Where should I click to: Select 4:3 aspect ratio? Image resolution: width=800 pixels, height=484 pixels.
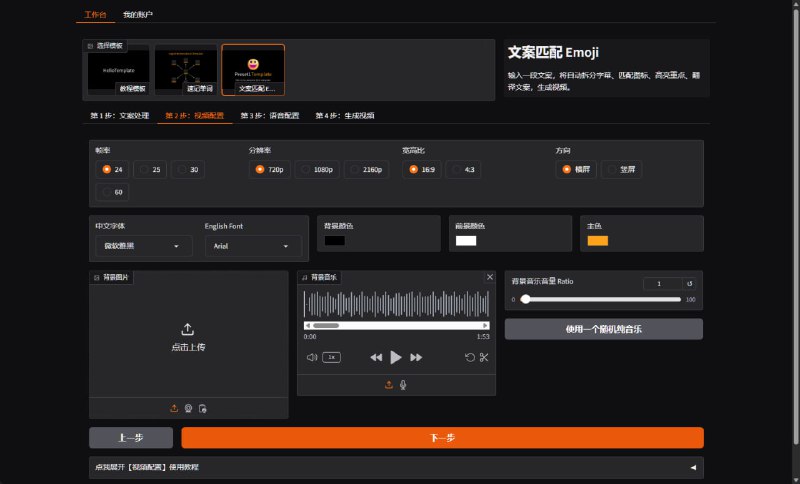pyautogui.click(x=463, y=169)
